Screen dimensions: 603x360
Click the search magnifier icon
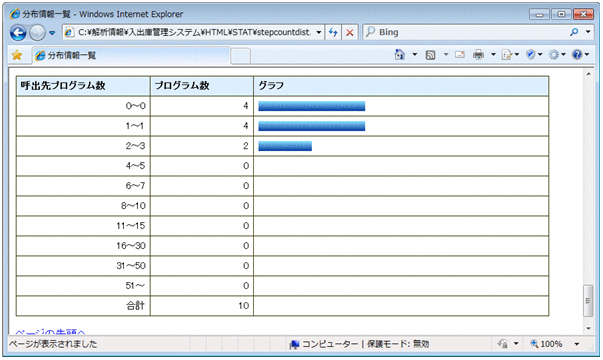coord(574,32)
